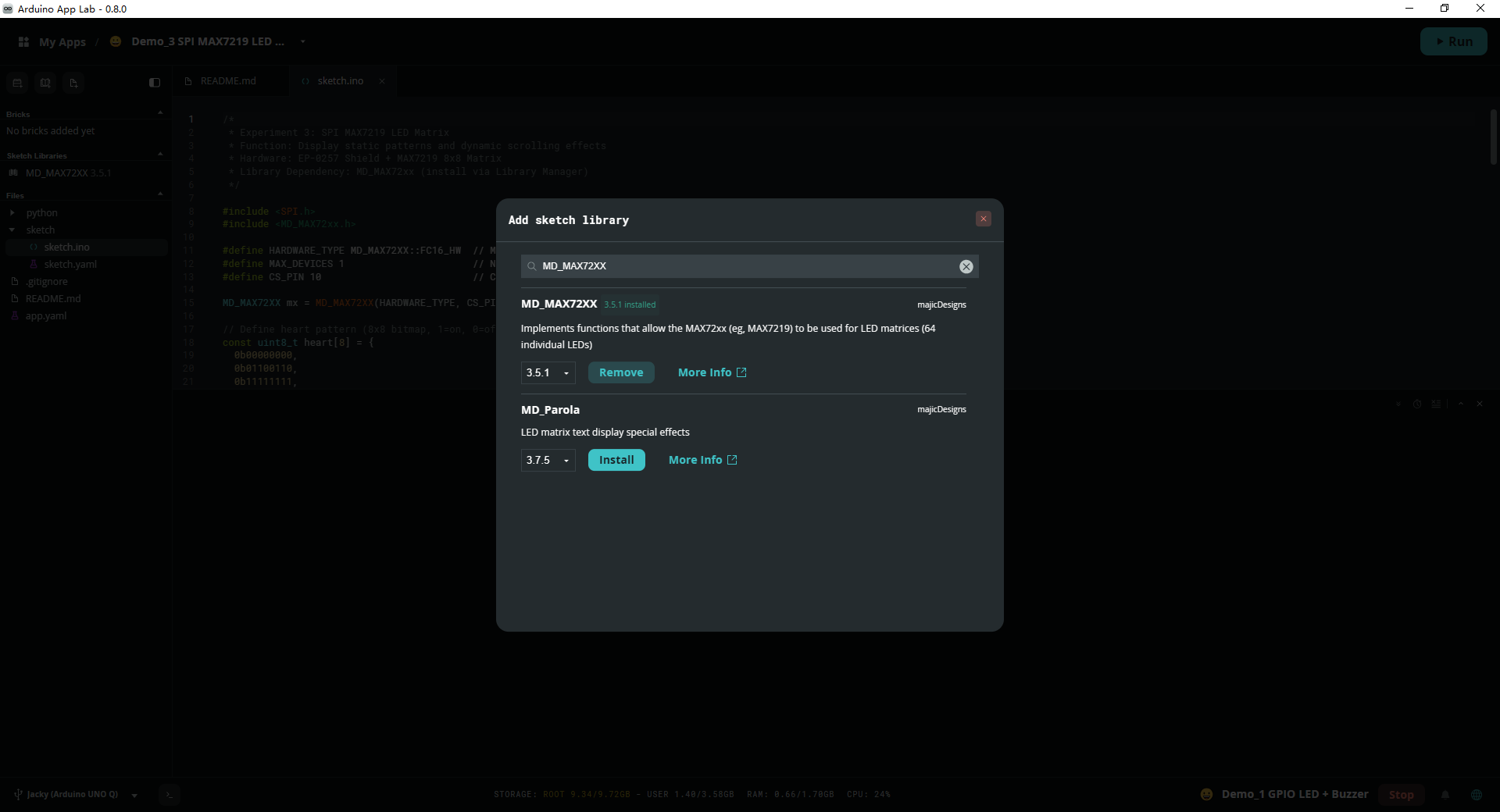Click the magnifier icon in the search box
This screenshot has width=1500, height=812.
531,266
